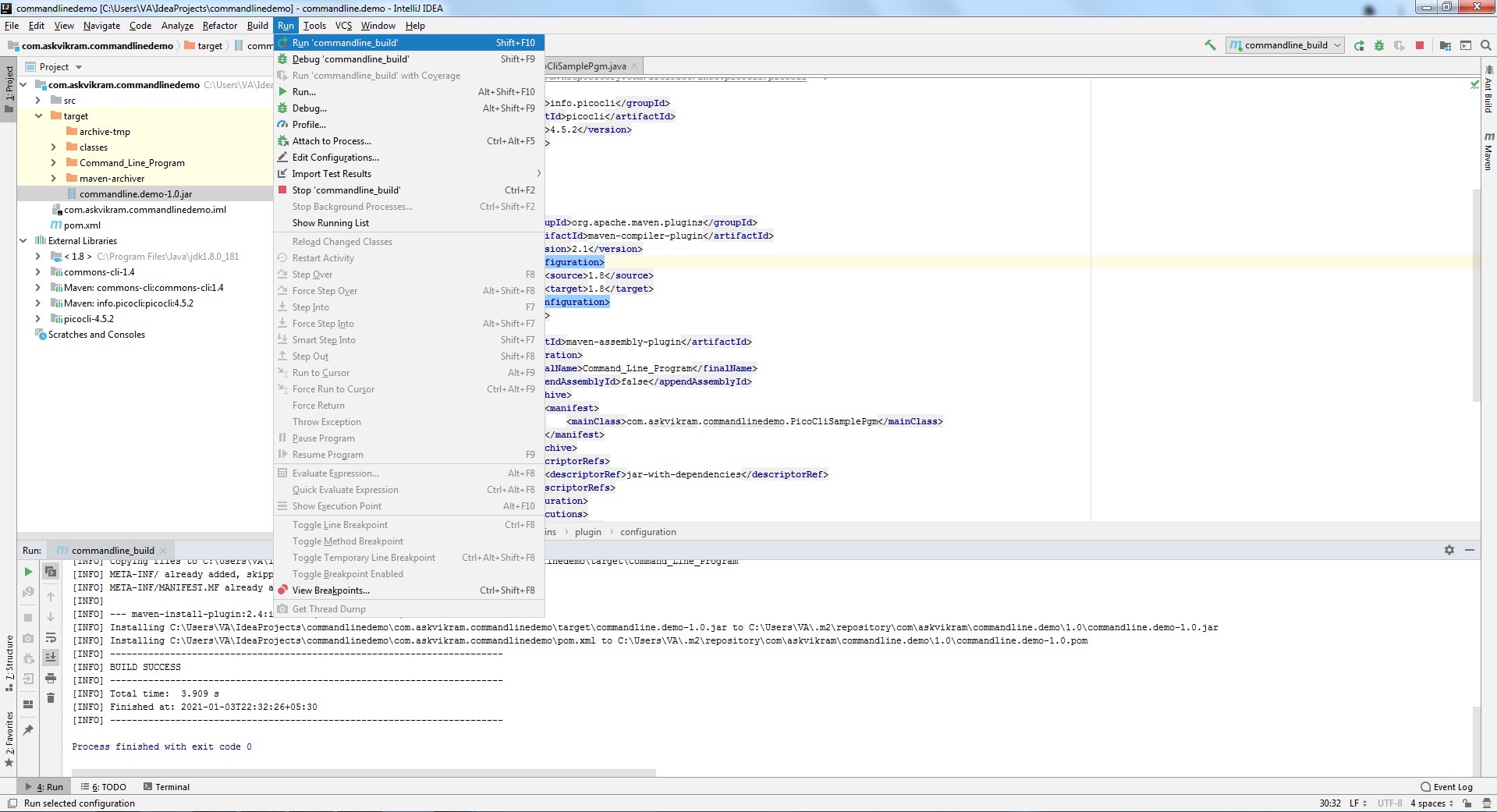Collapse the target folder
Screen dimensions: 1497x812
click(x=38, y=115)
